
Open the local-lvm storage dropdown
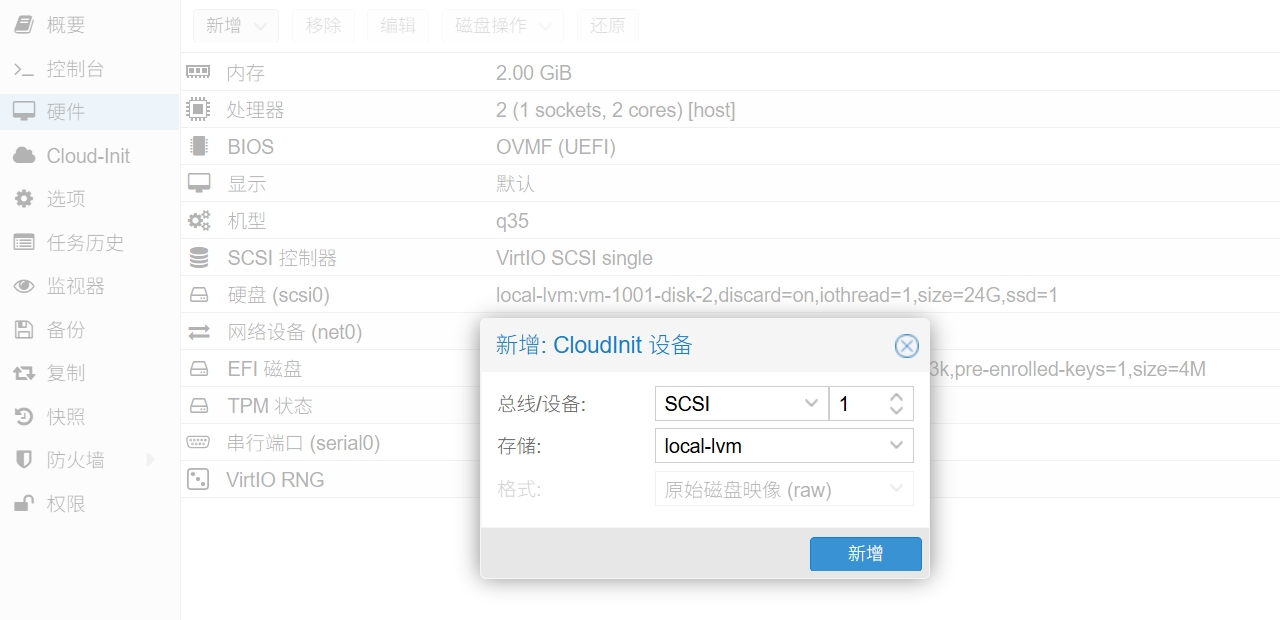click(784, 446)
